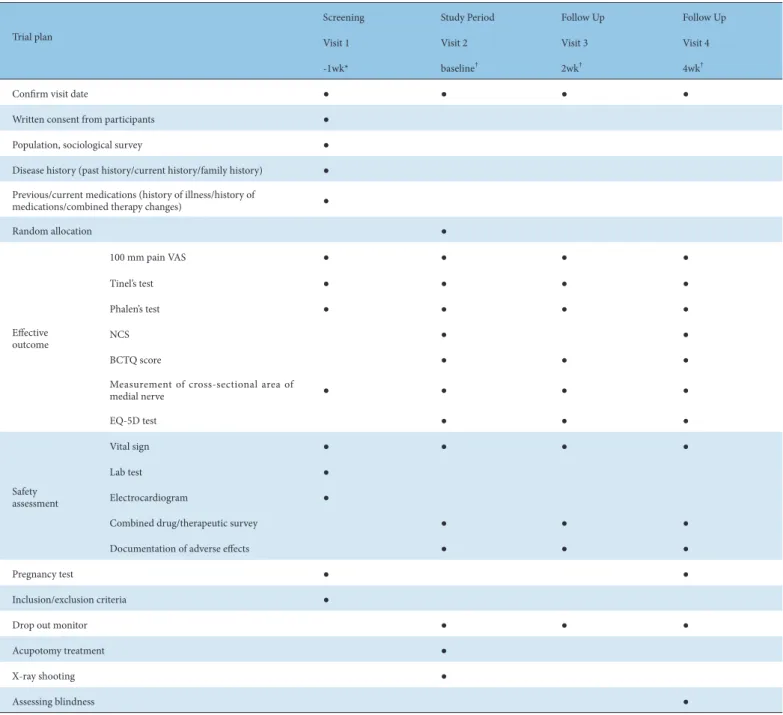Click the NCS dot under Visit 4
Screen dimensions: 783x715
tap(686, 335)
